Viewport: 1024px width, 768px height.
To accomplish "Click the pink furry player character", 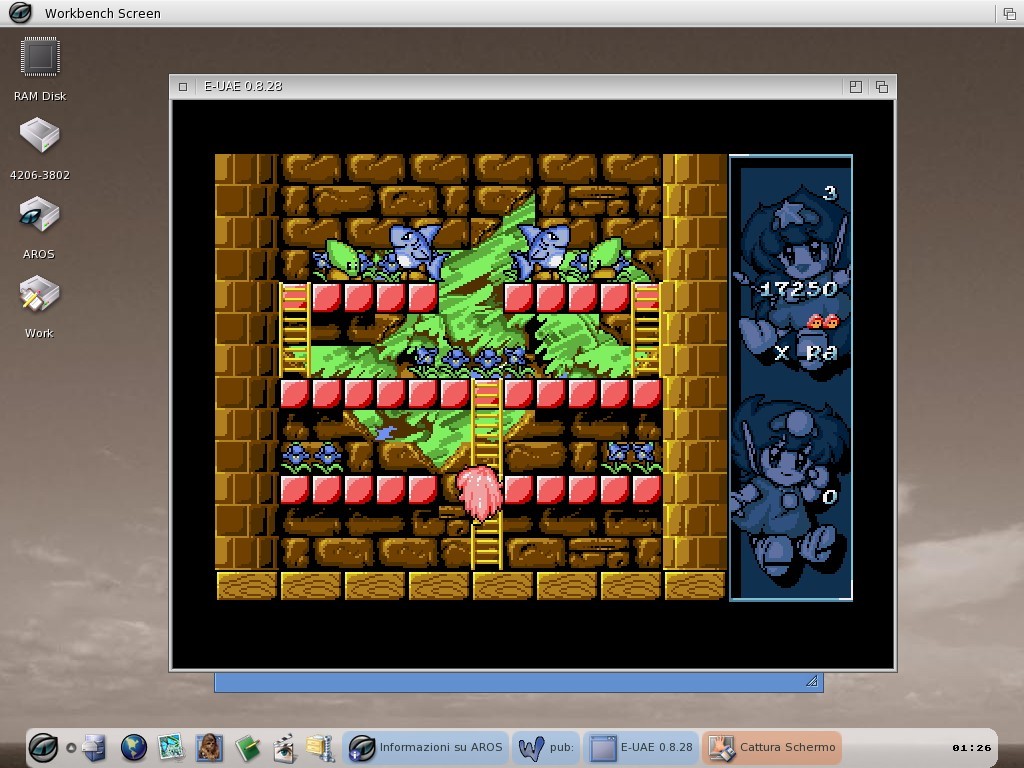I will (479, 494).
